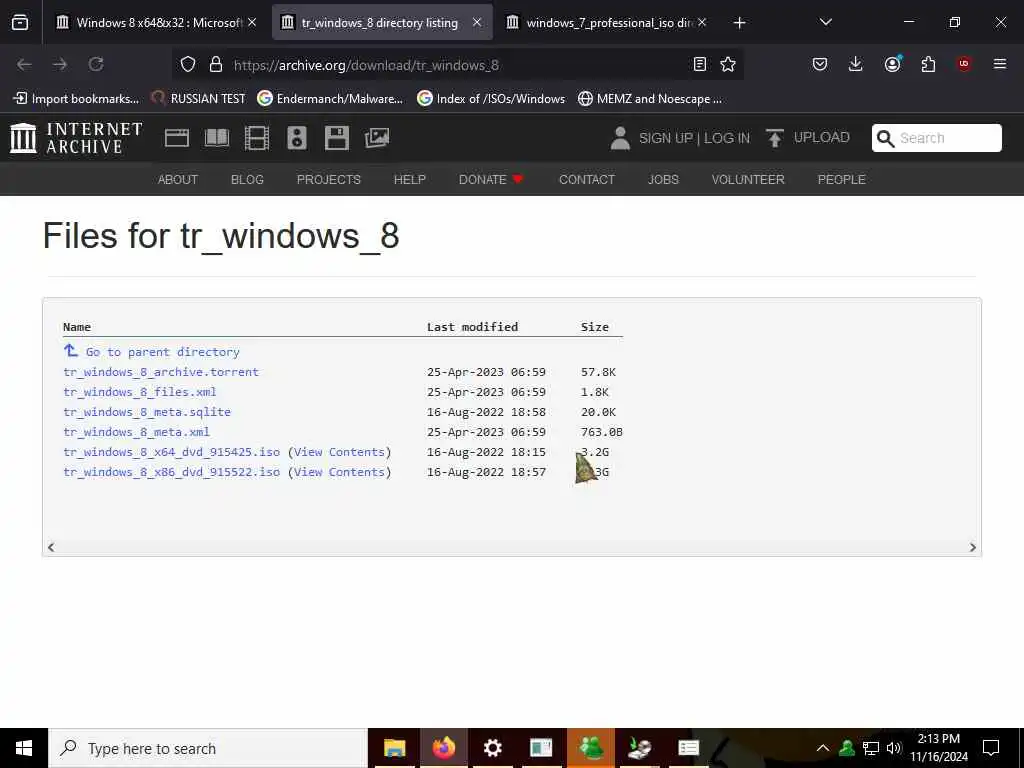
Task: Expand the list all tabs chevron
Action: pos(825,22)
